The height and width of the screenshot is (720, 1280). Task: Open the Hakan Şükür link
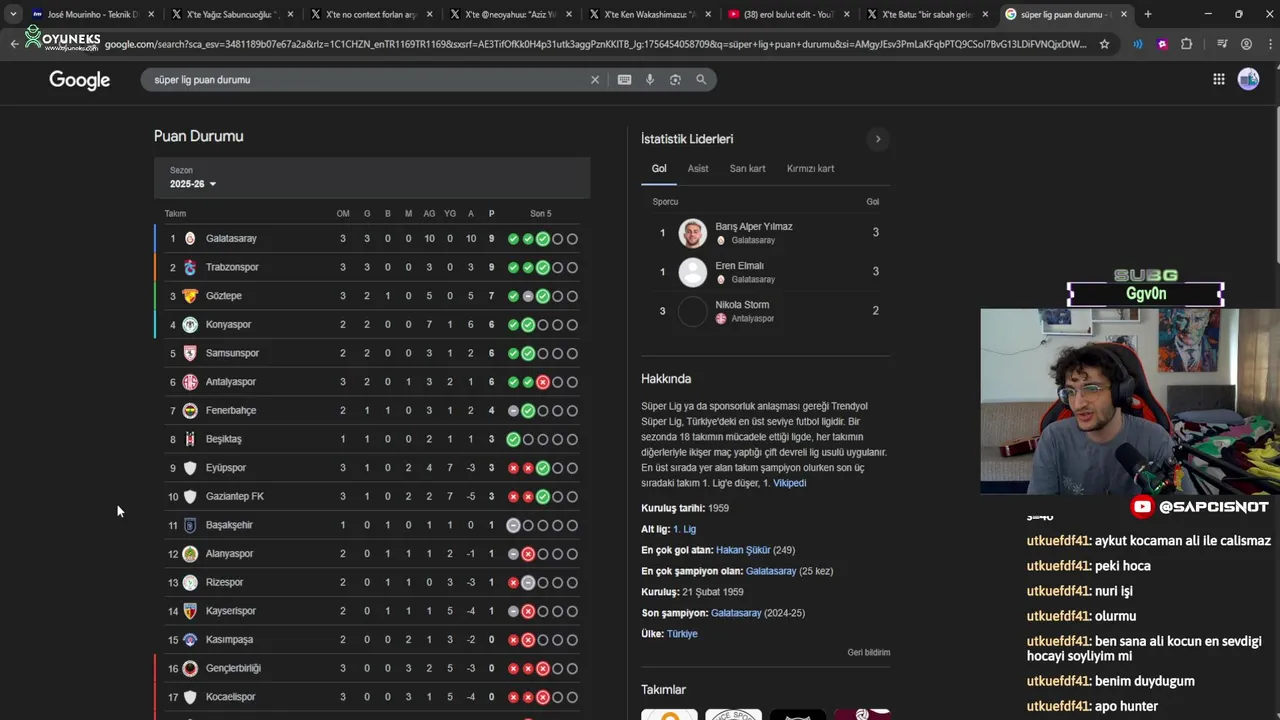[743, 550]
